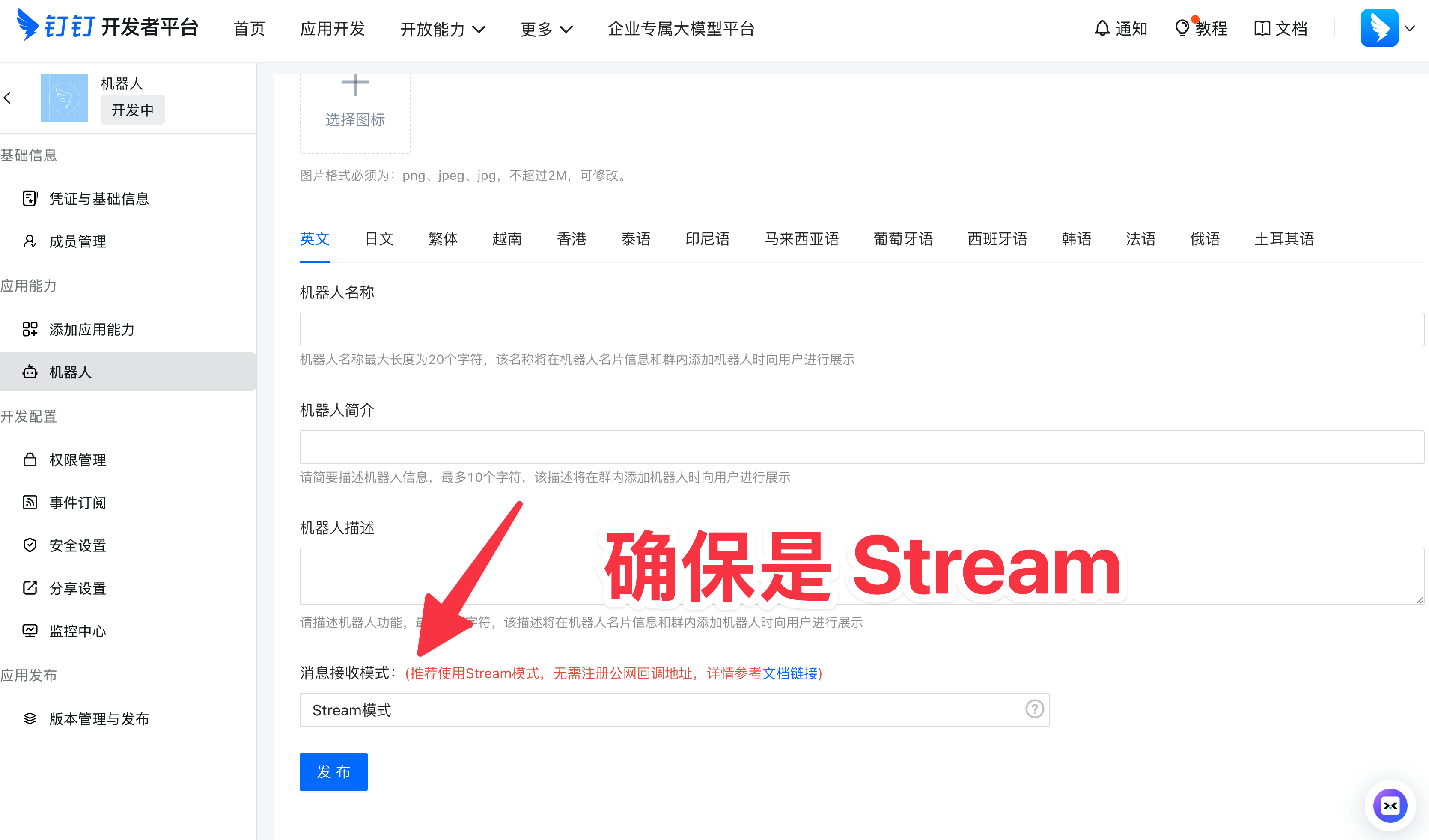Select 凭证与基础信息 in the sidebar
The height and width of the screenshot is (840, 1429).
(x=98, y=199)
